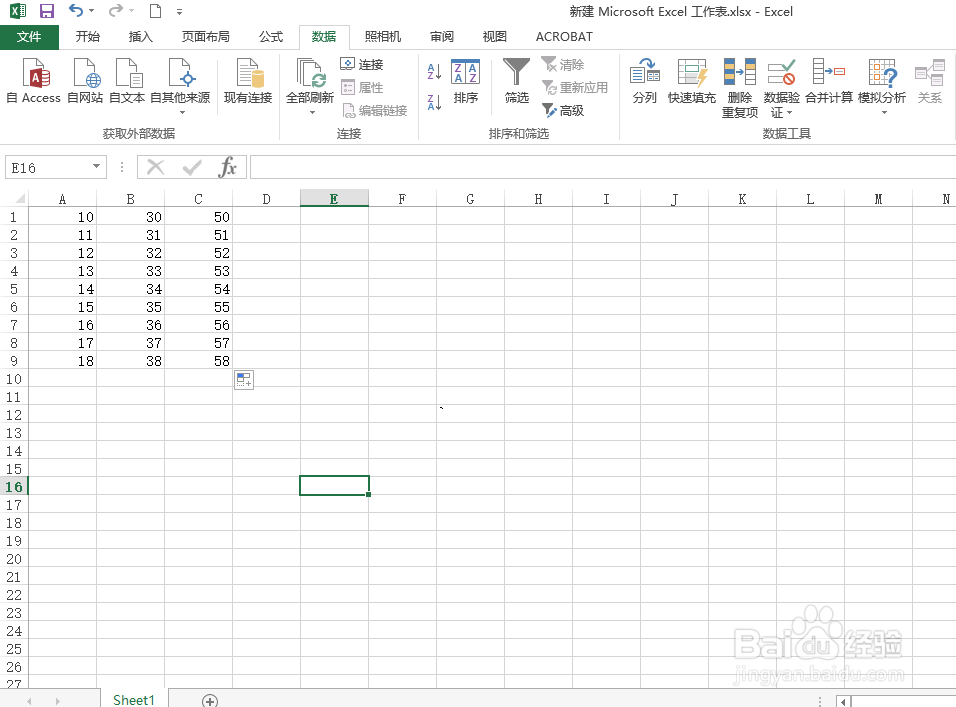Select column G header
The height and width of the screenshot is (707, 956).
470,199
